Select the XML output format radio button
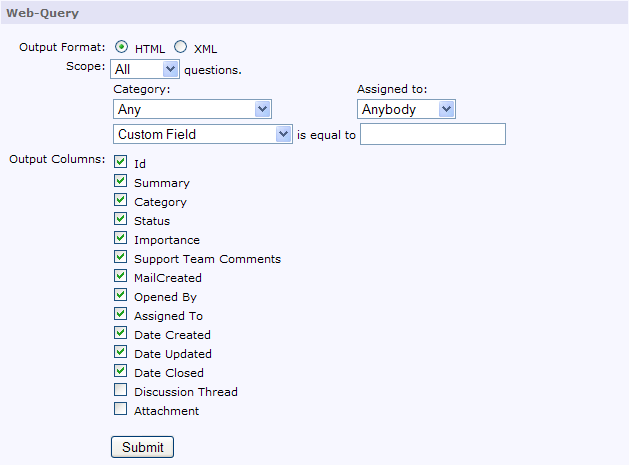629x465 pixels. tap(181, 47)
